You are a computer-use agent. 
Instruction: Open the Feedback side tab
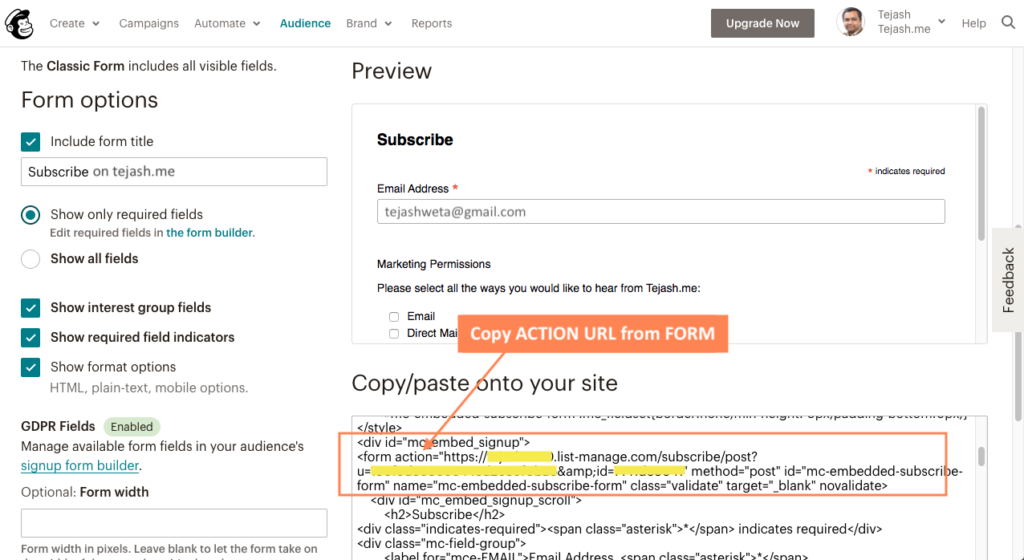coord(1008,281)
